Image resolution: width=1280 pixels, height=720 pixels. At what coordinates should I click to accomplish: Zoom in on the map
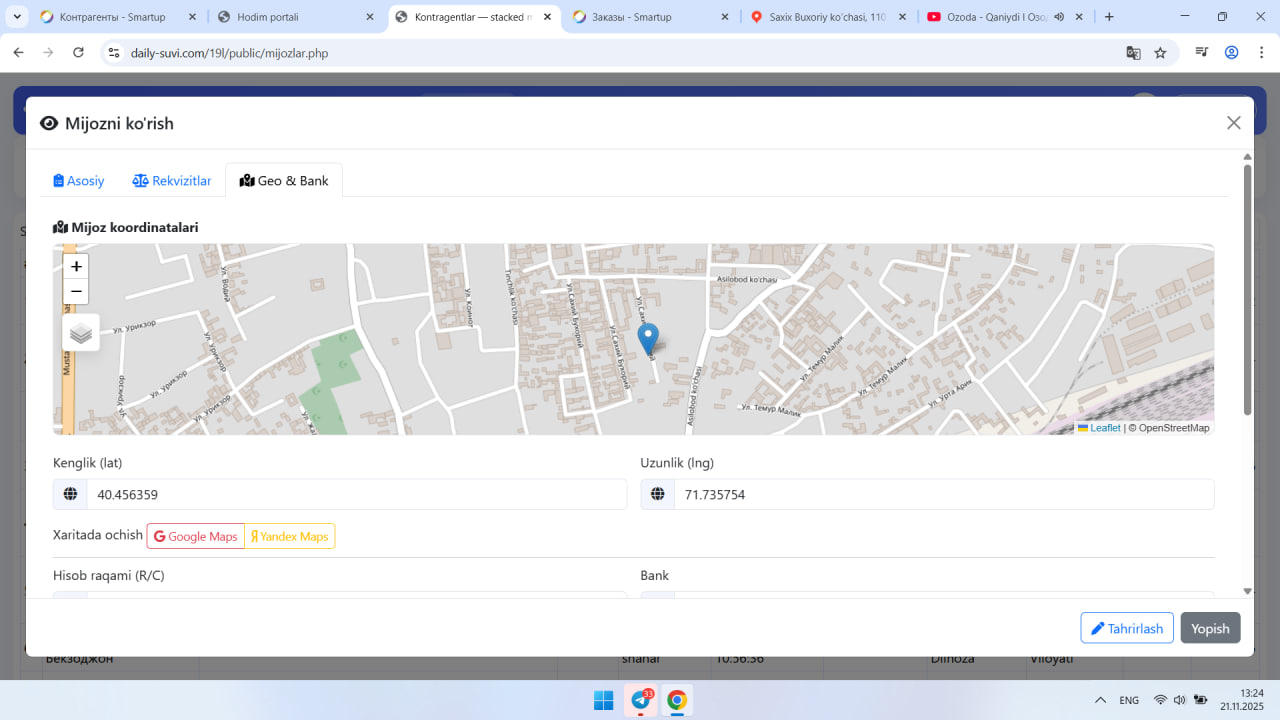[76, 267]
